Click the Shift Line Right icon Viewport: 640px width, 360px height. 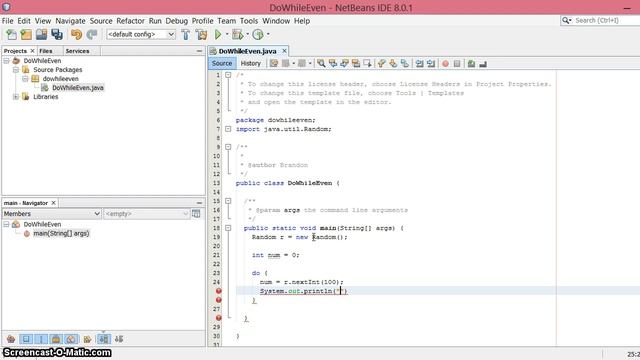(x=431, y=64)
